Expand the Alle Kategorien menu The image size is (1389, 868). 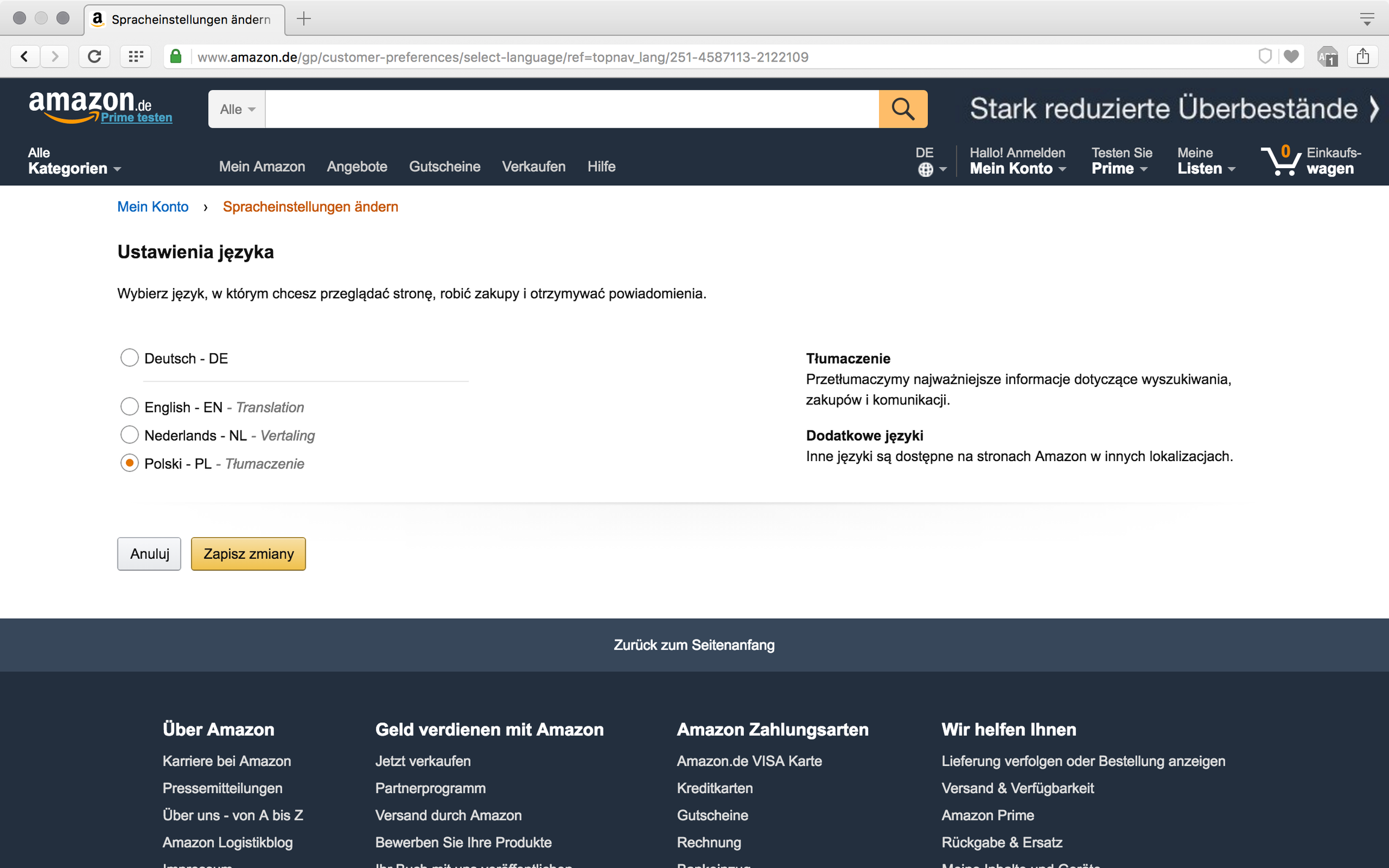click(x=74, y=160)
